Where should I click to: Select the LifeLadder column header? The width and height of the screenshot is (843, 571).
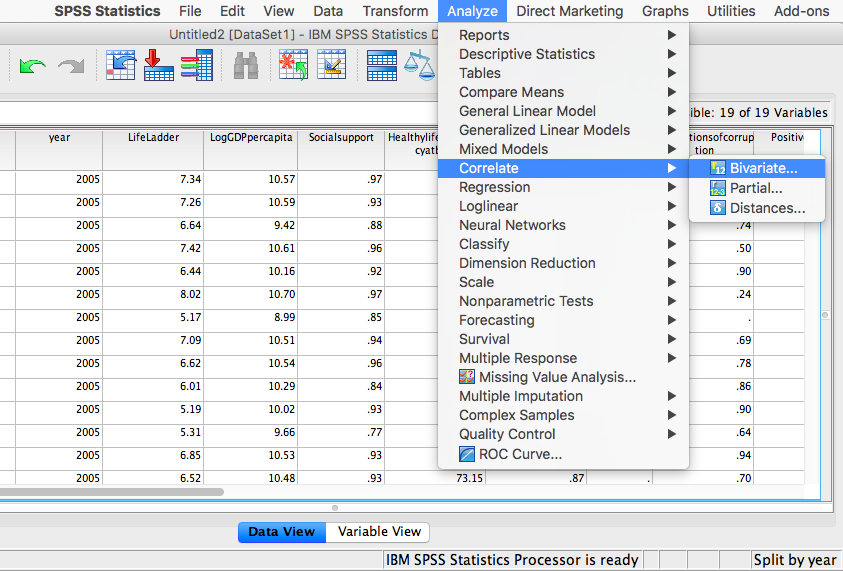point(153,149)
